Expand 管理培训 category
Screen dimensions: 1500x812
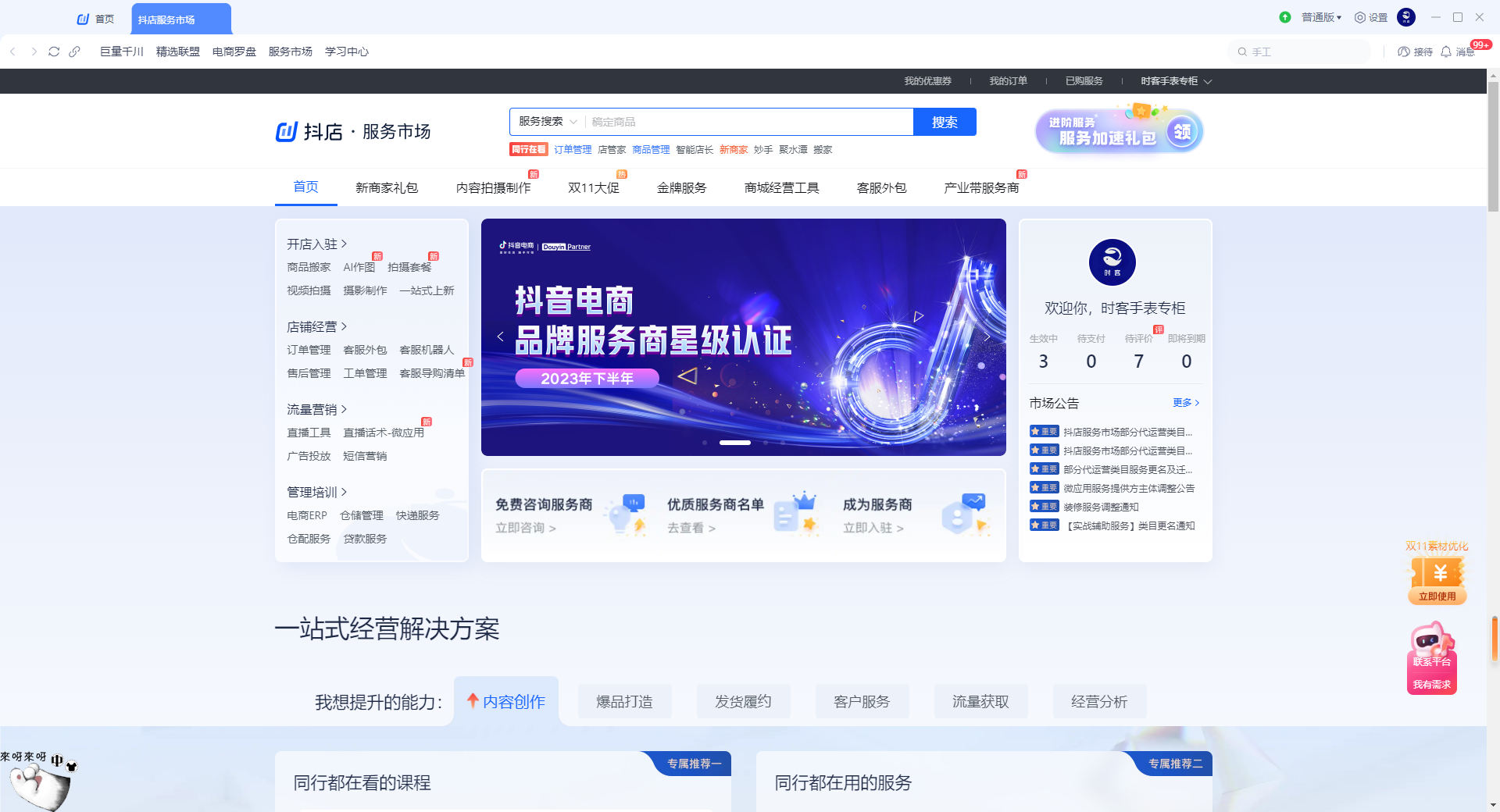click(316, 492)
